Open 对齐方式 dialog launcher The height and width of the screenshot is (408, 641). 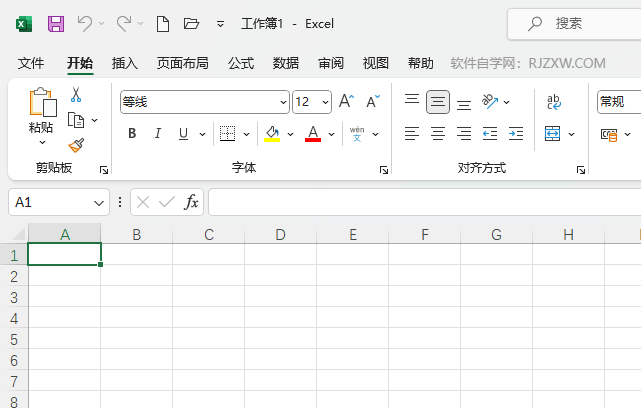(x=581, y=170)
